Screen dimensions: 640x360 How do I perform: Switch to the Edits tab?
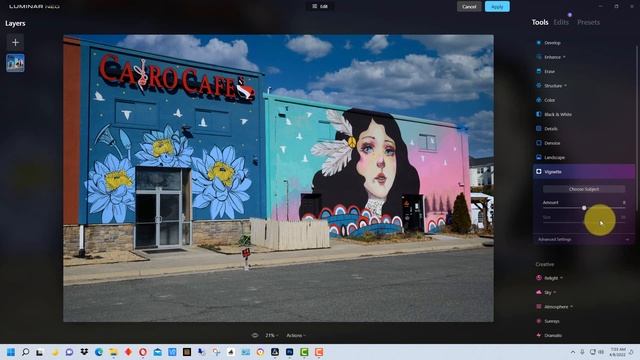[561, 22]
